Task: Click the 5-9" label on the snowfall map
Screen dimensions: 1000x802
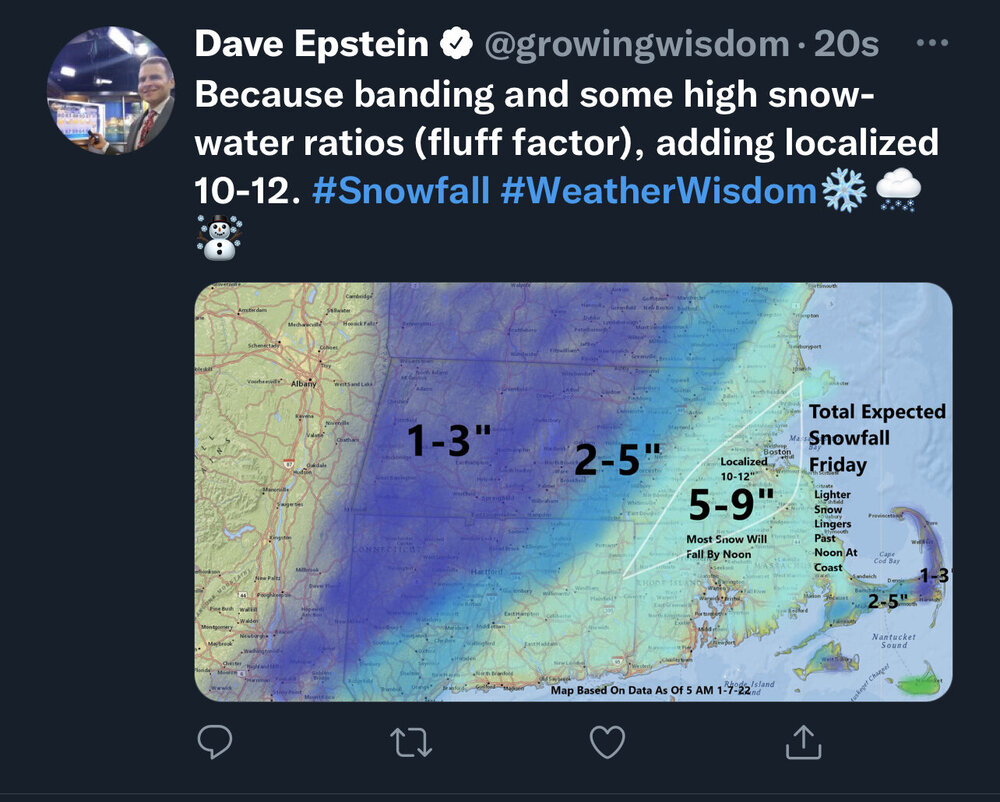Action: pyautogui.click(x=732, y=504)
